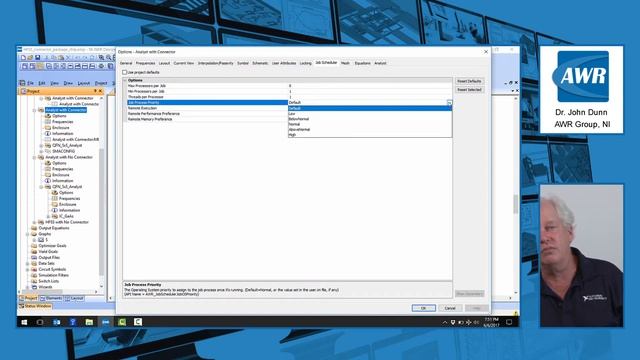The image size is (640, 360).
Task: Select BelowNormal from the priority list
Action: coord(370,119)
